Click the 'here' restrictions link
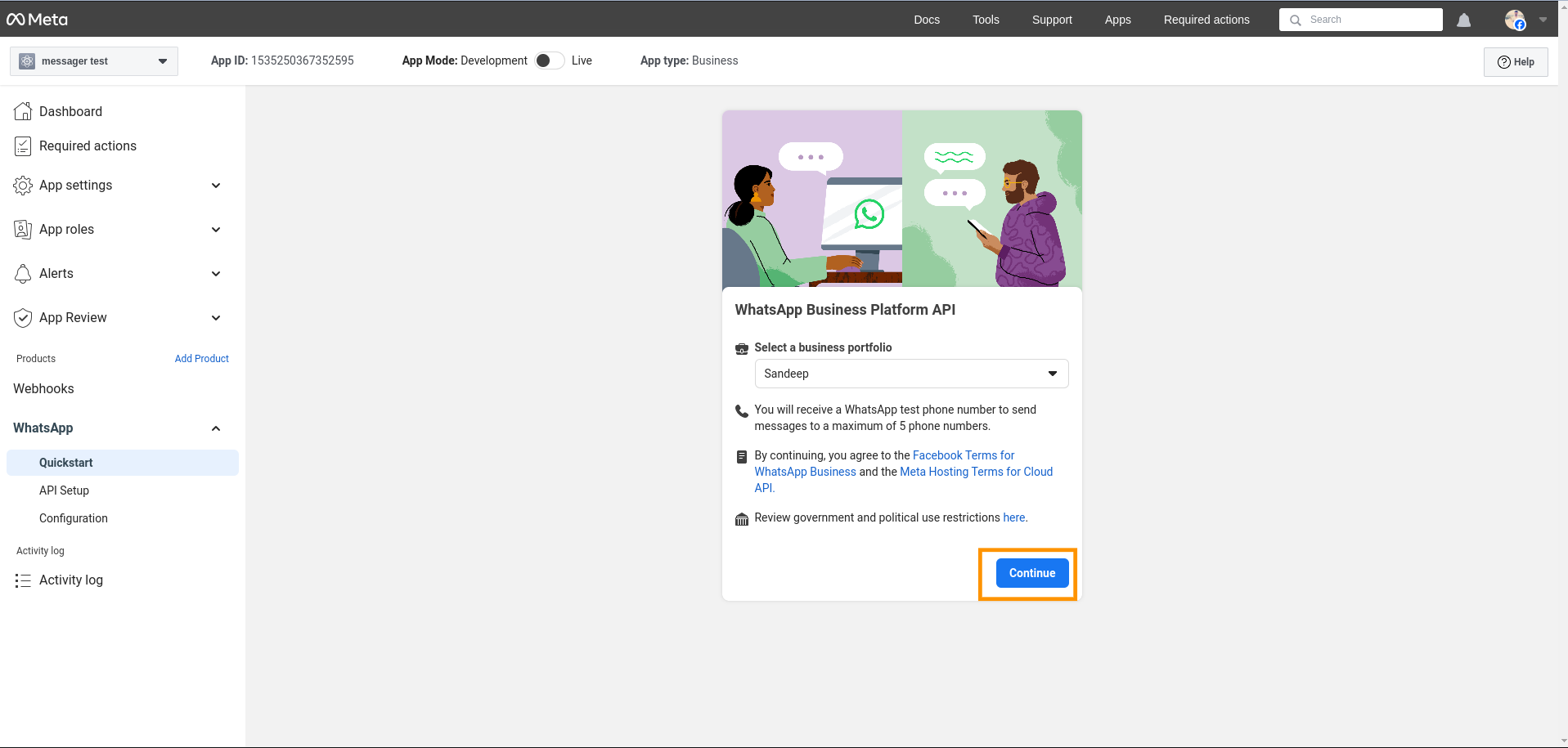This screenshot has width=1568, height=748. click(x=1014, y=517)
